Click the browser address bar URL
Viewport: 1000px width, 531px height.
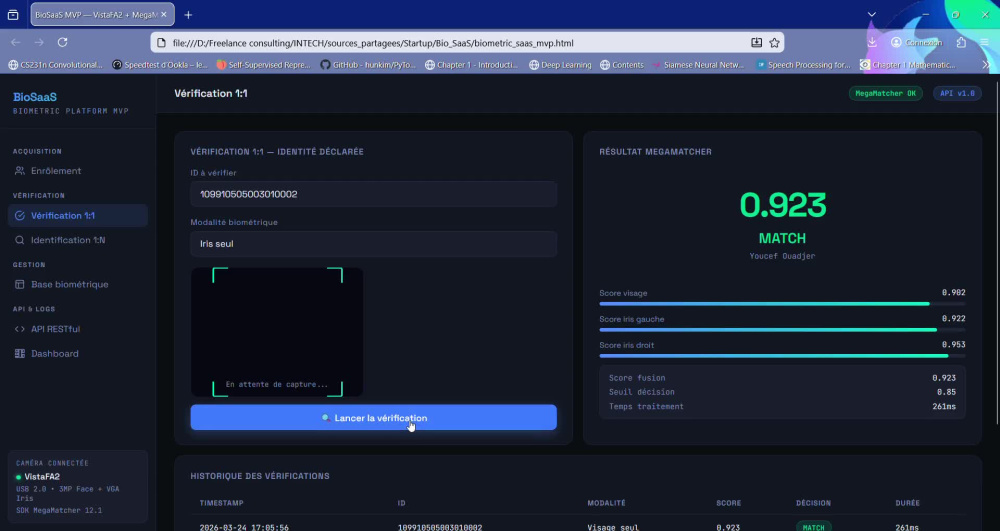pos(373,43)
